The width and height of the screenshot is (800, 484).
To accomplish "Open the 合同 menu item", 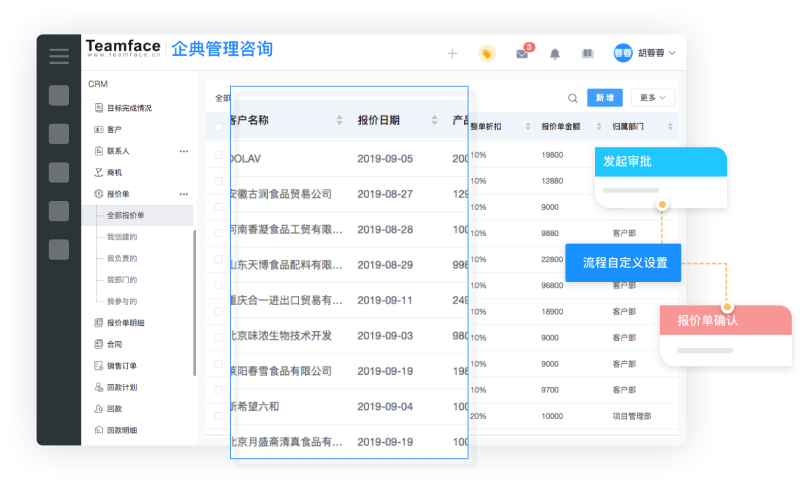I will (x=114, y=344).
